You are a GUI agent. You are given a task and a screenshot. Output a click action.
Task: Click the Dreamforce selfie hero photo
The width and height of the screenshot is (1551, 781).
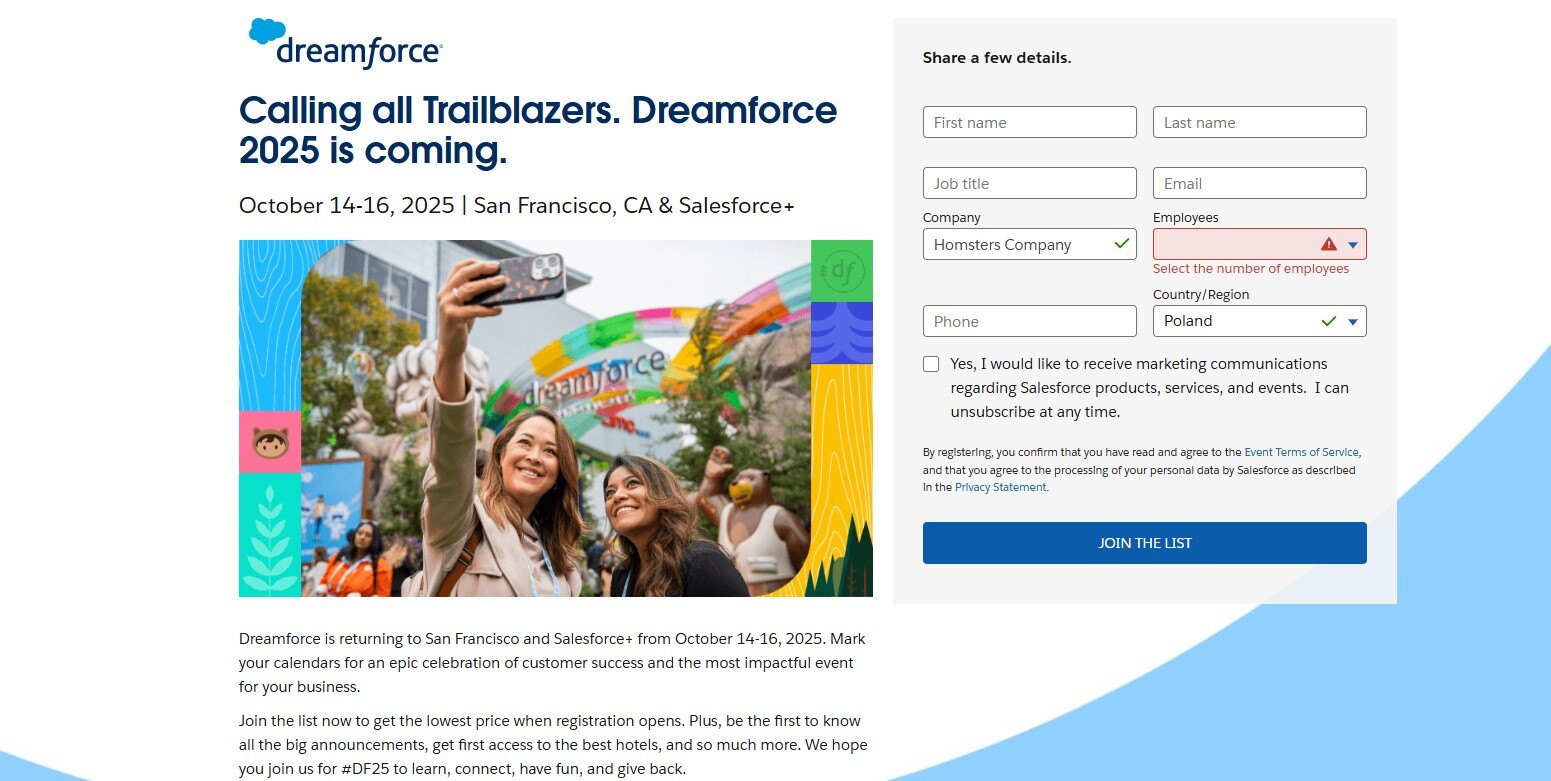(x=556, y=420)
